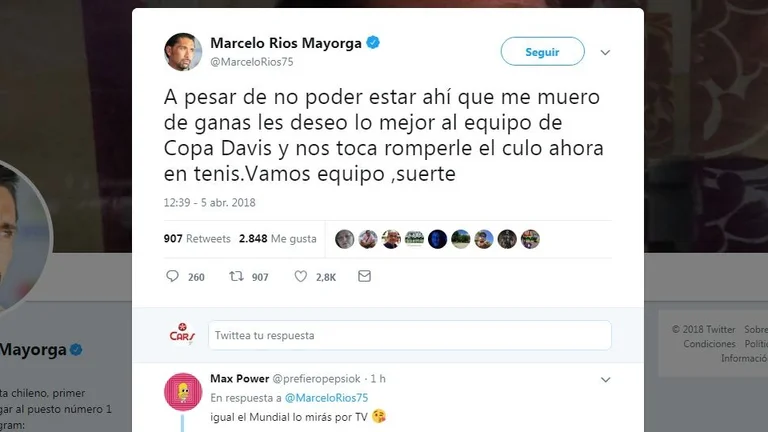The height and width of the screenshot is (432, 768).
Task: Open last liker avatar in the row
Action: point(530,239)
